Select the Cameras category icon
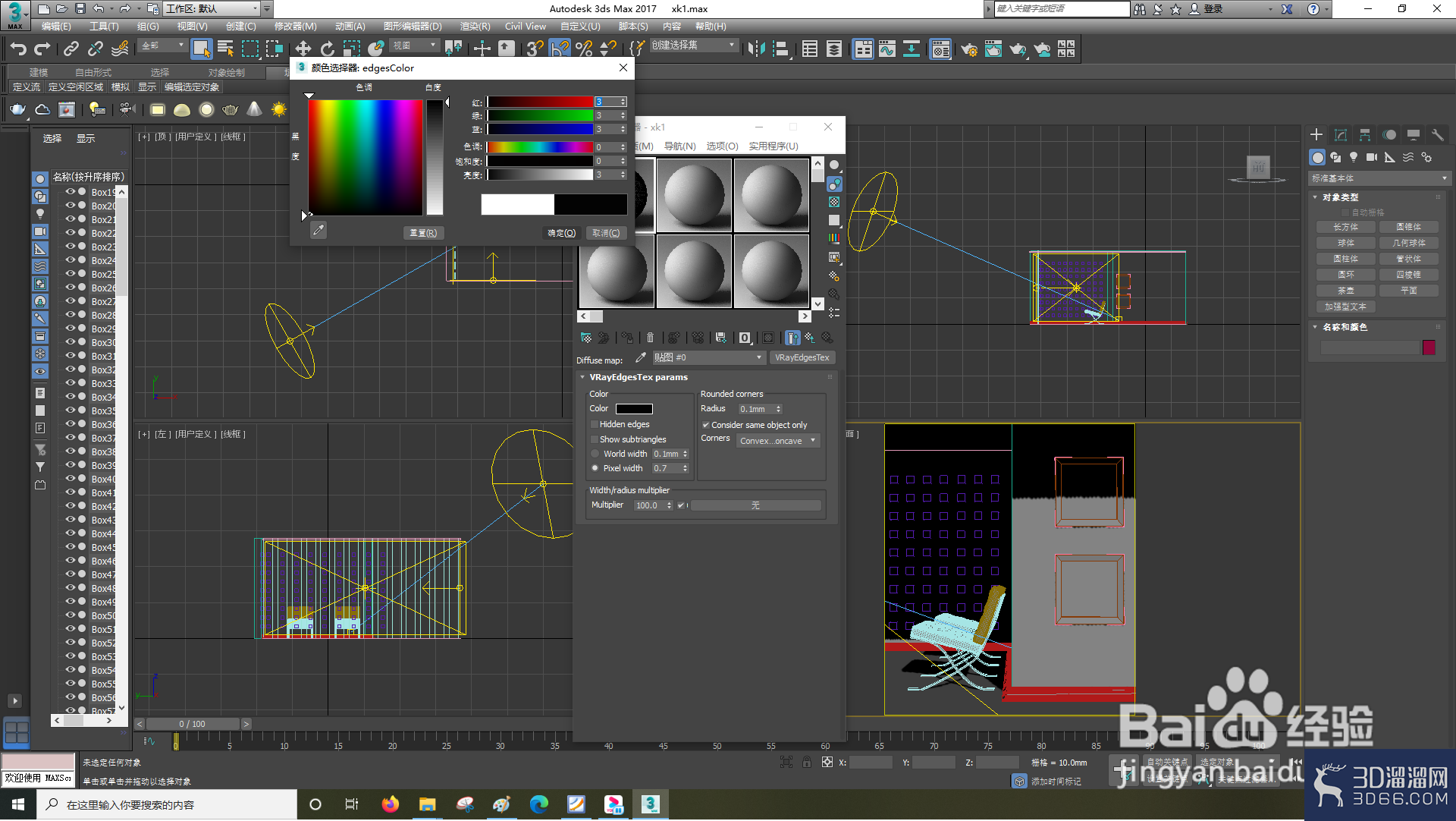The image size is (1456, 821). click(1372, 157)
